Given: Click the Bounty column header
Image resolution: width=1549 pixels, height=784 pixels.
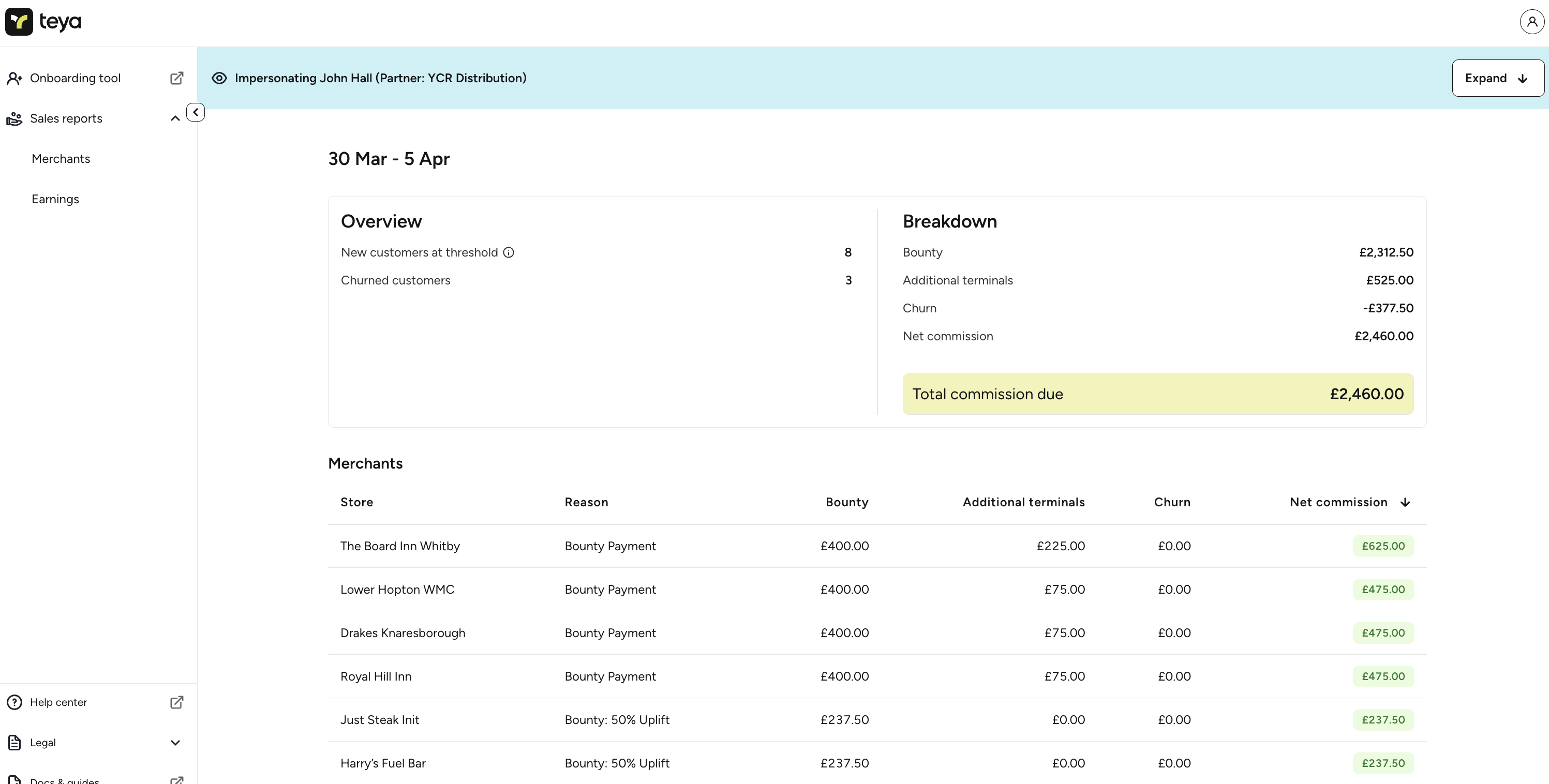Looking at the screenshot, I should click(846, 502).
